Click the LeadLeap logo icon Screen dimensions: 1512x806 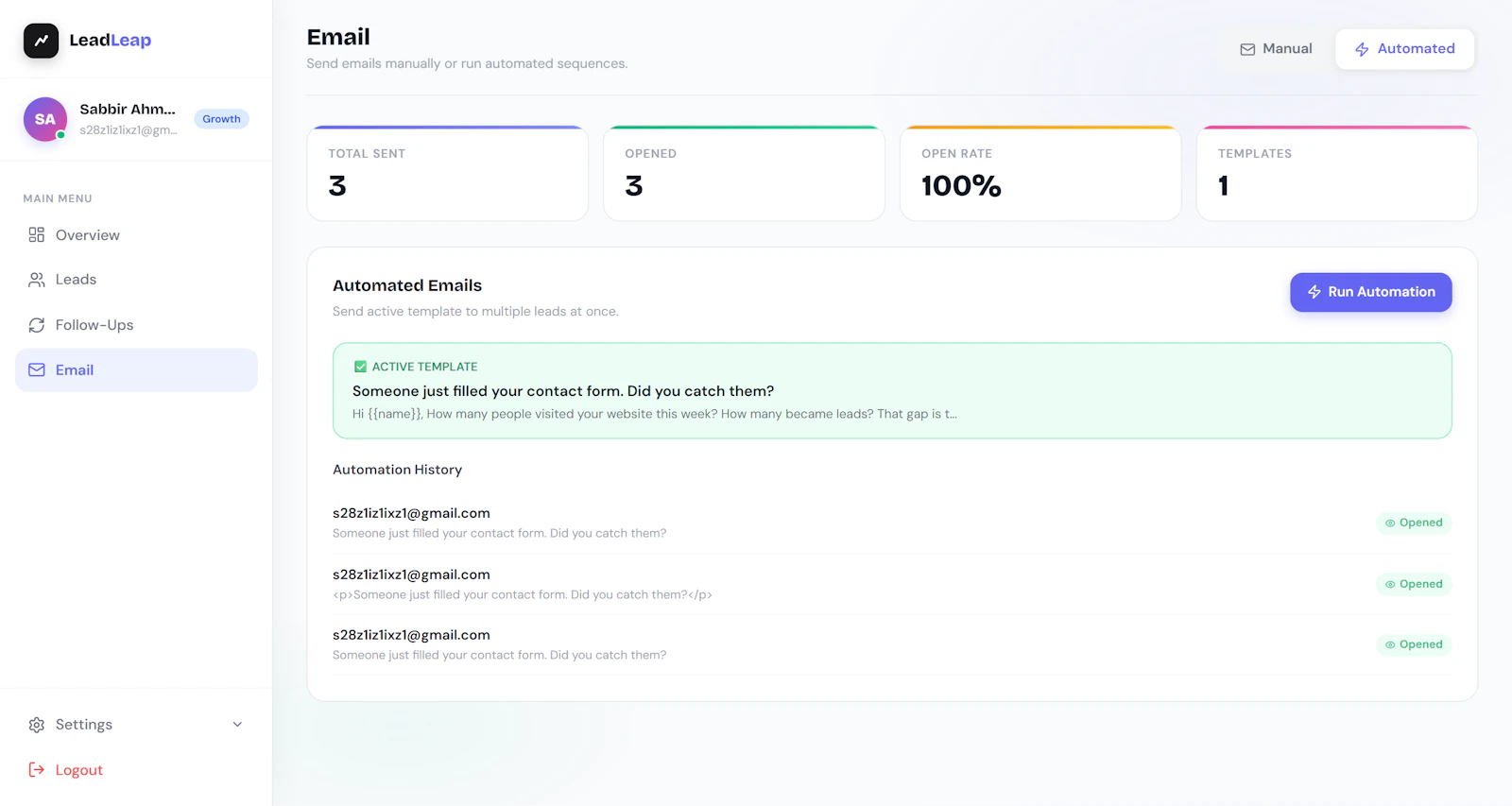tap(41, 41)
